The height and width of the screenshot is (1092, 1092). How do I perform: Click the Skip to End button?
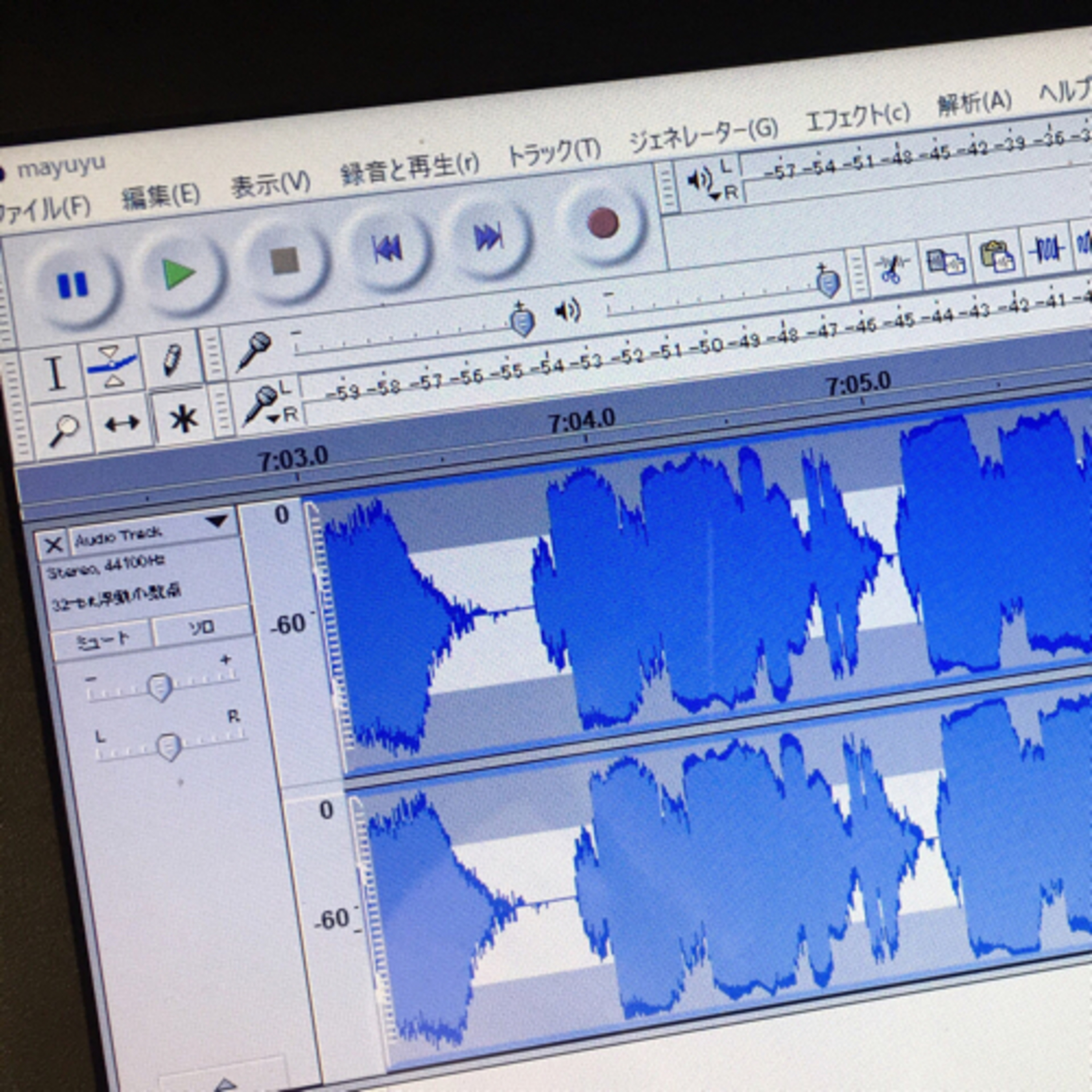click(488, 237)
